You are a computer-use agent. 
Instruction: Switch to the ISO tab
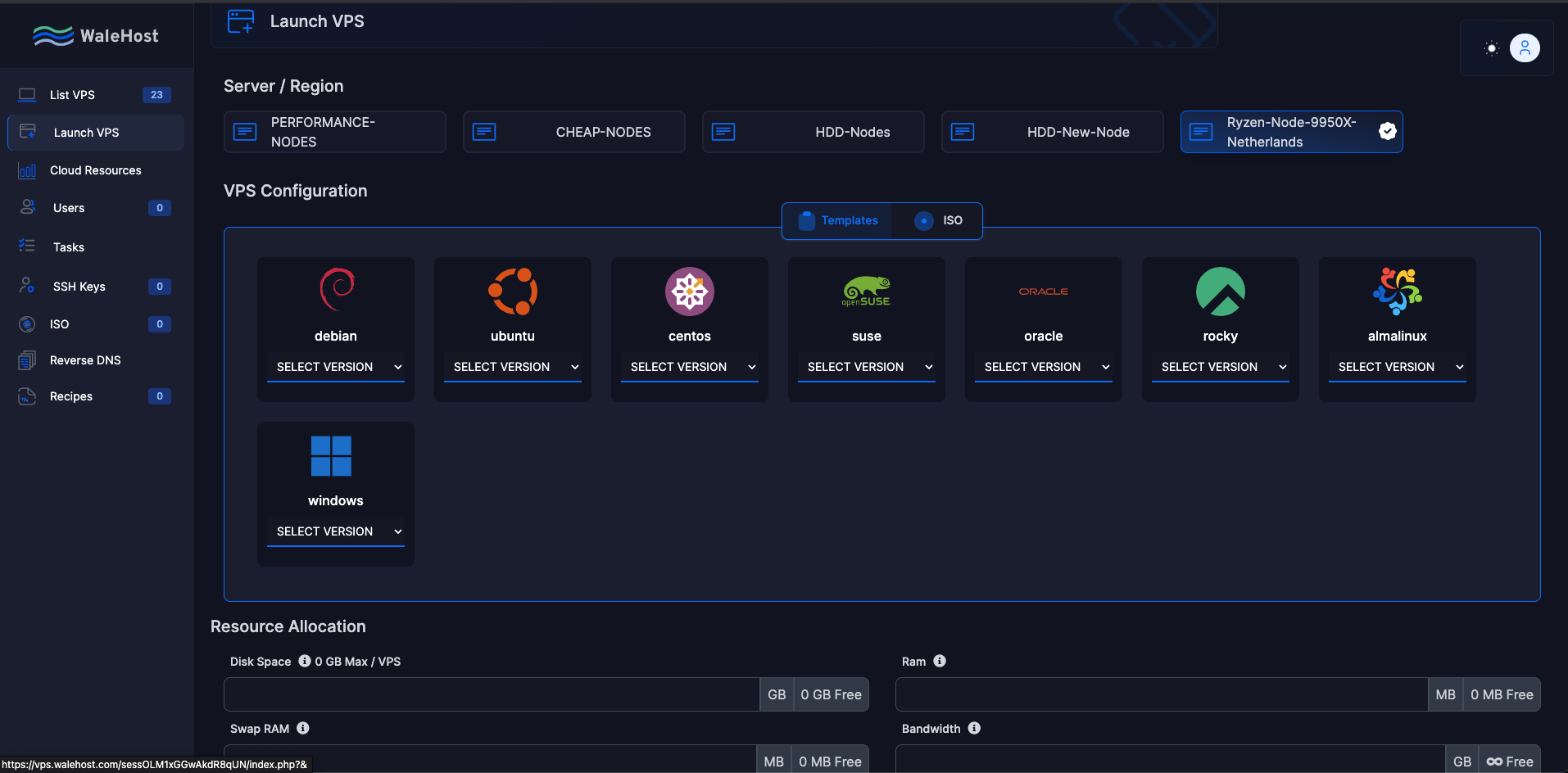coord(938,220)
